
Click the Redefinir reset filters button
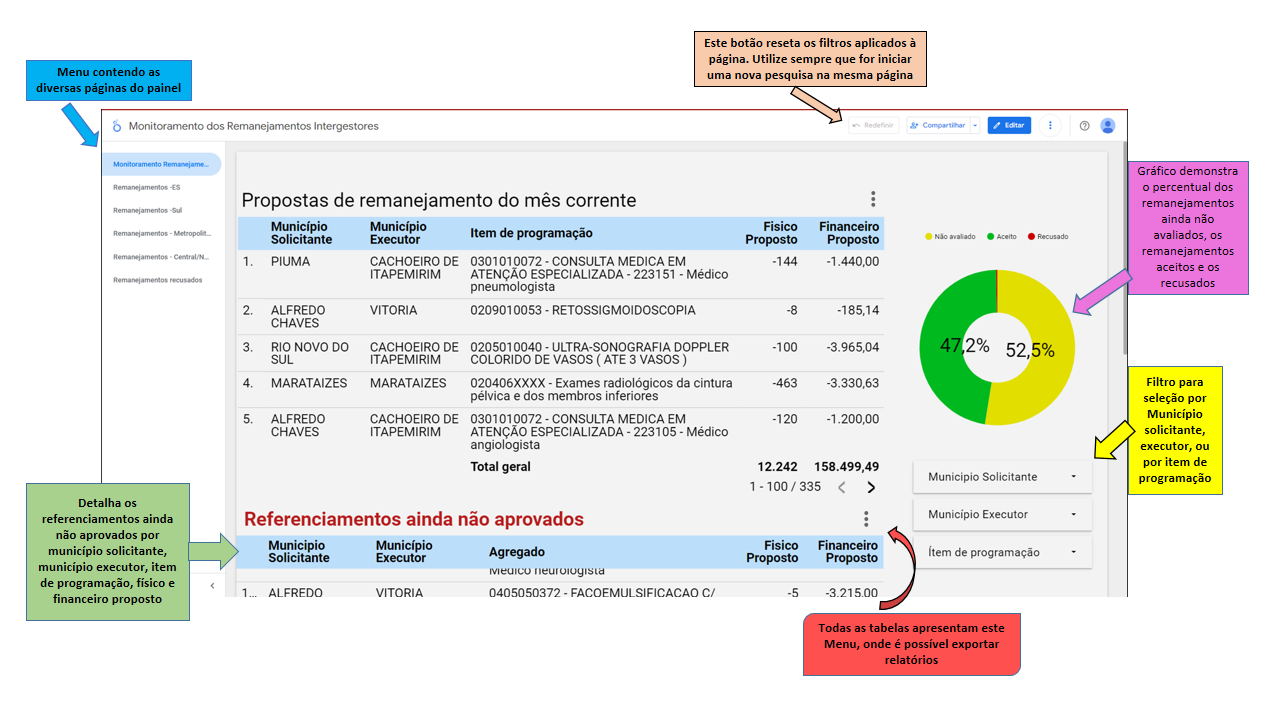point(873,126)
